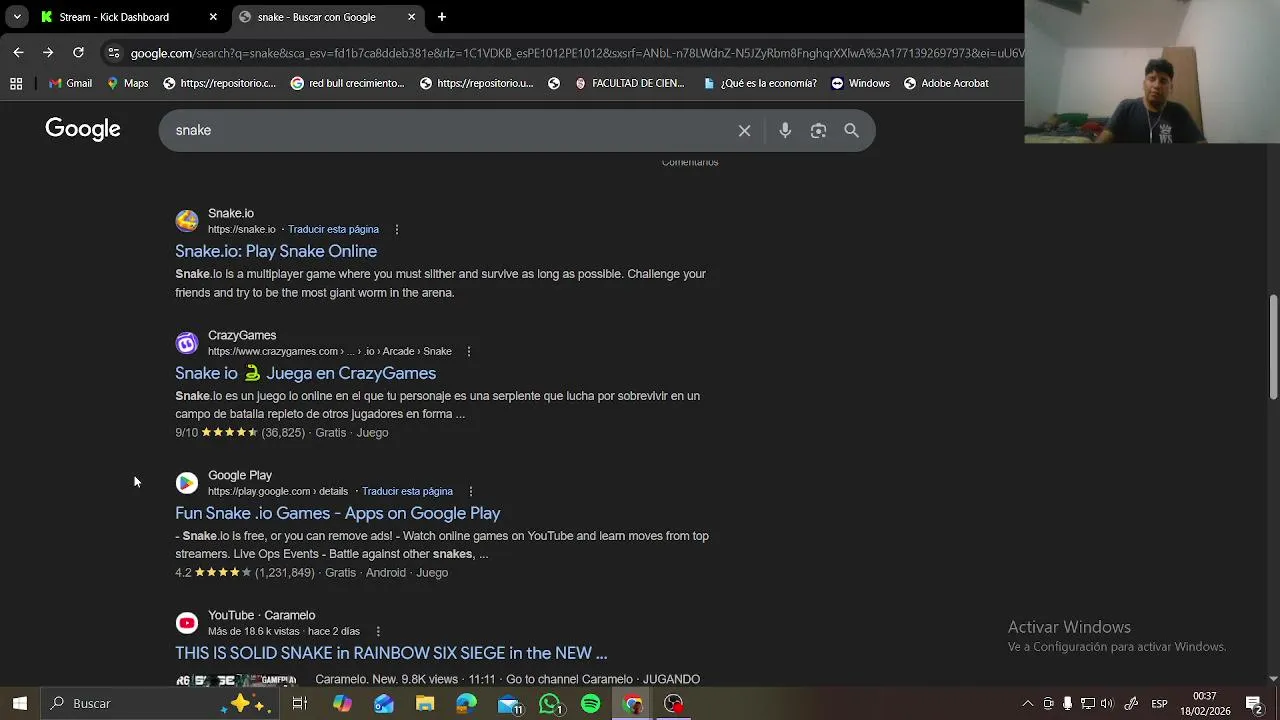
Task: Focus the Google search input with snake
Action: [450, 131]
